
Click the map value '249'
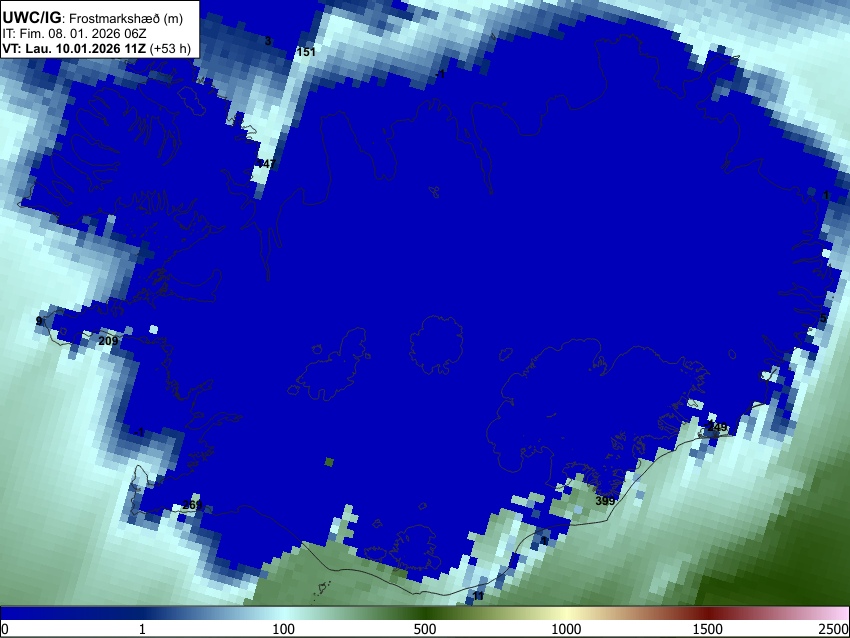[x=717, y=427]
